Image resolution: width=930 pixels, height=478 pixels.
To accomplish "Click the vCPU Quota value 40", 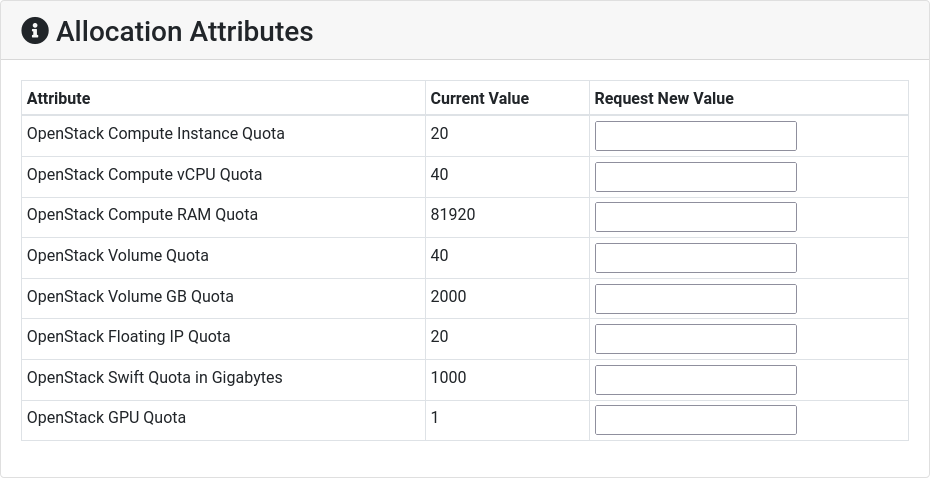I will (x=439, y=174).
